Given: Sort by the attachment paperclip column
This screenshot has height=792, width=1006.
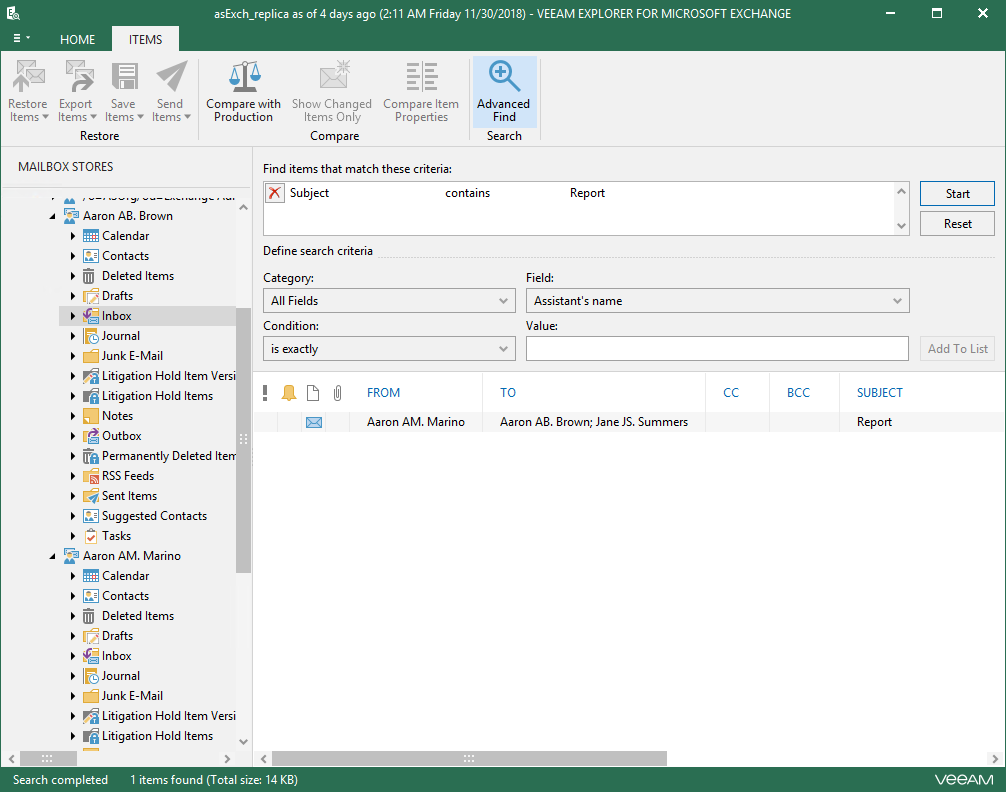Looking at the screenshot, I should tap(337, 393).
